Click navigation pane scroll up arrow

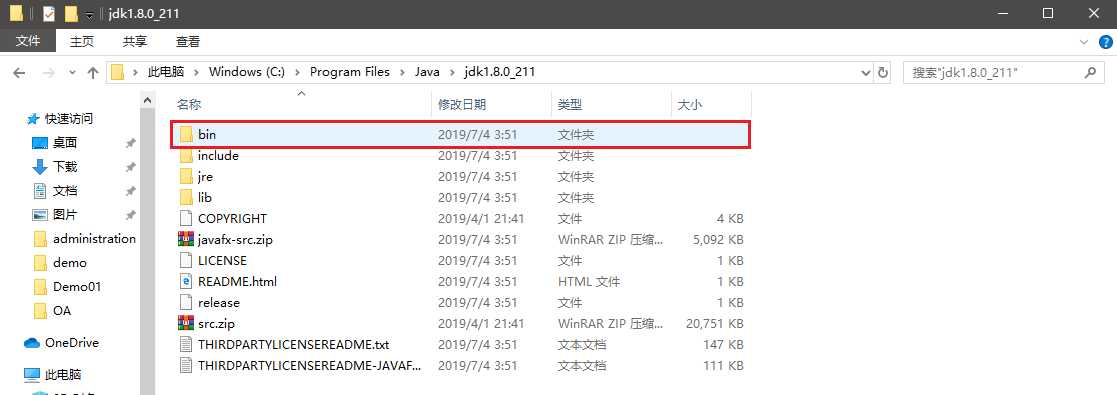[147, 100]
